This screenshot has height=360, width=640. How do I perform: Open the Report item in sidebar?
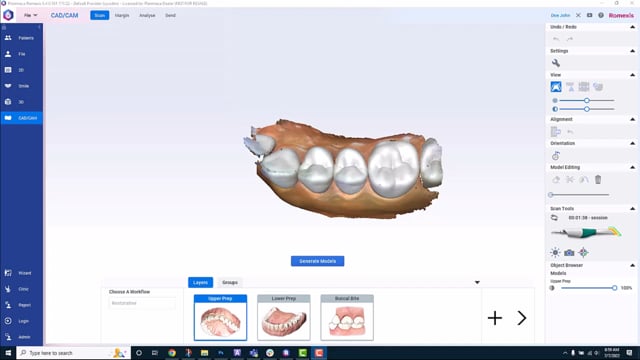click(21, 305)
